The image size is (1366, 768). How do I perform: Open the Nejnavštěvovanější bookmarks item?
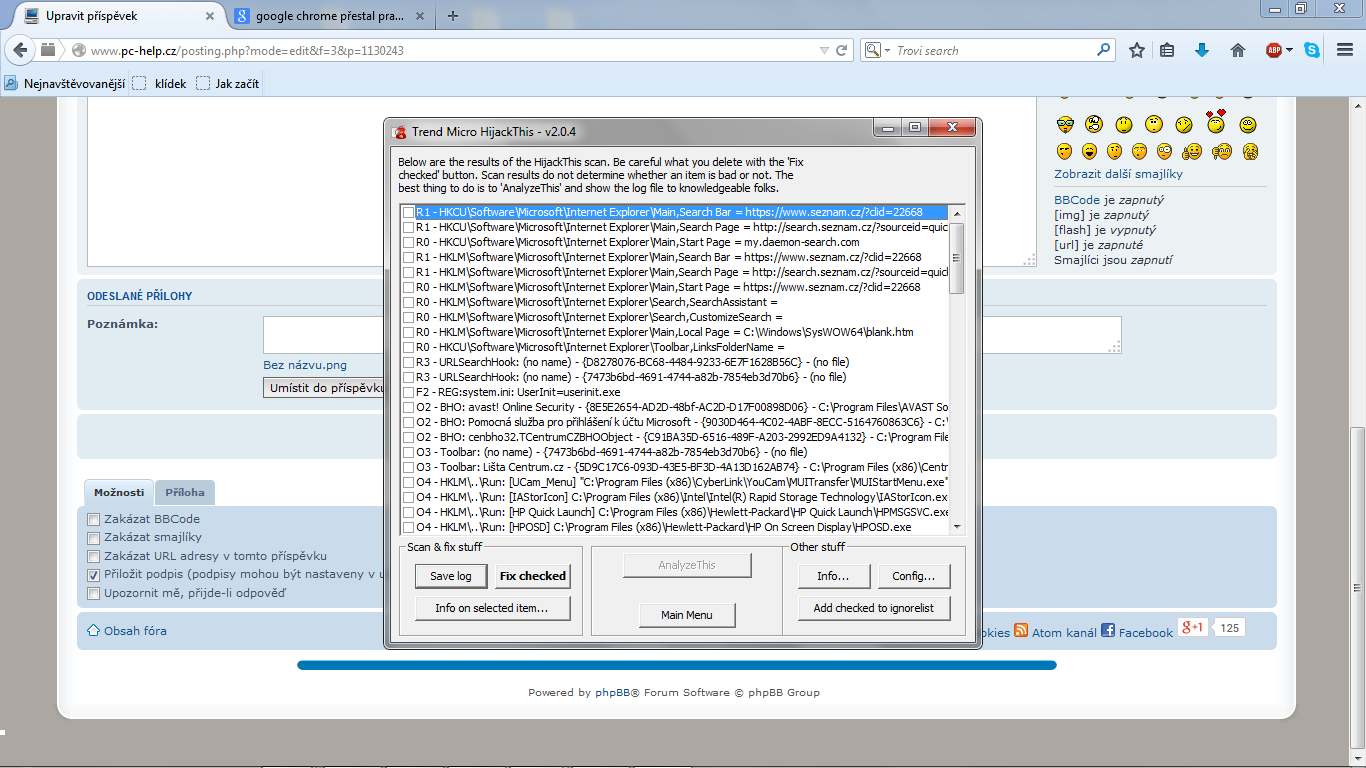click(66, 84)
